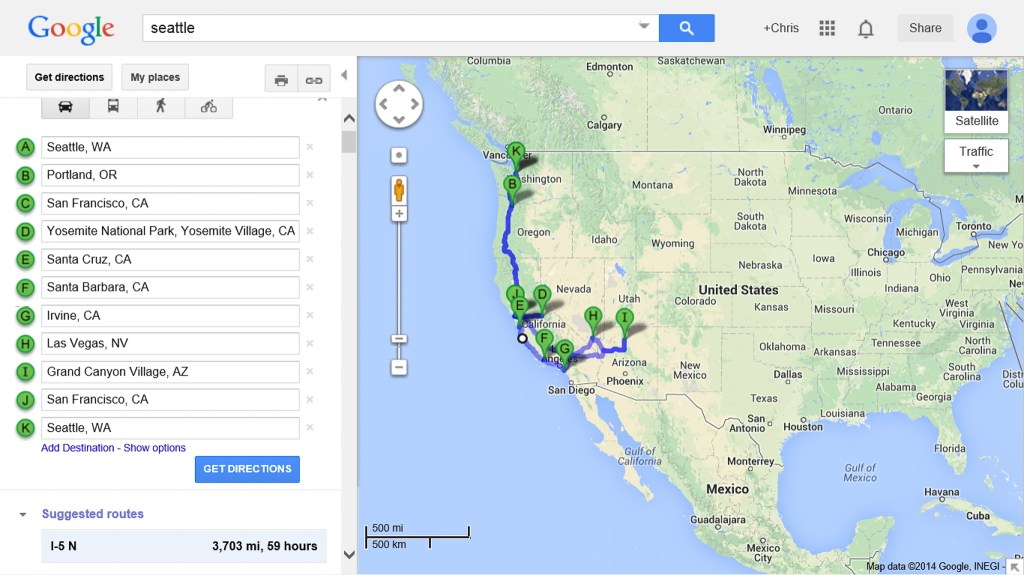The width and height of the screenshot is (1024, 575).
Task: Switch to Satellite view thumbnail
Action: coord(976,100)
